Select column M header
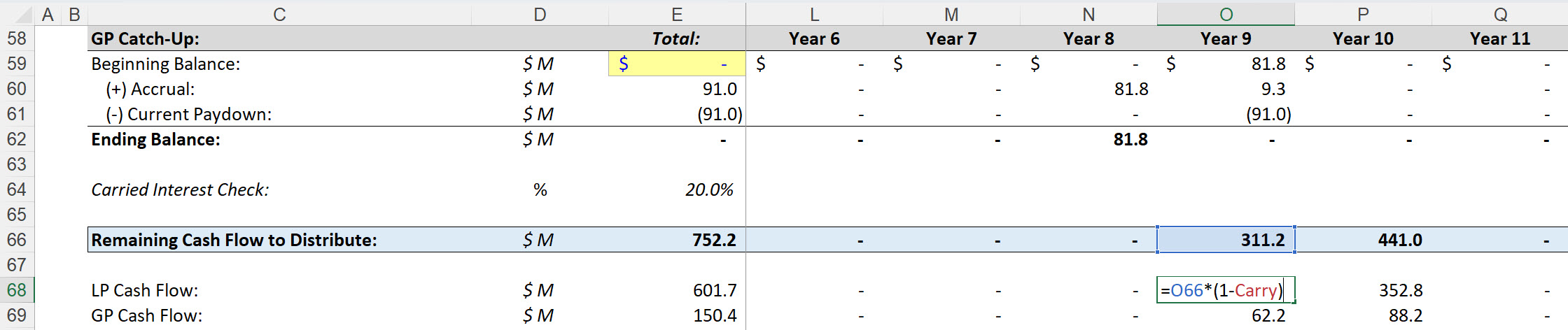This screenshot has width=1568, height=330. click(951, 14)
